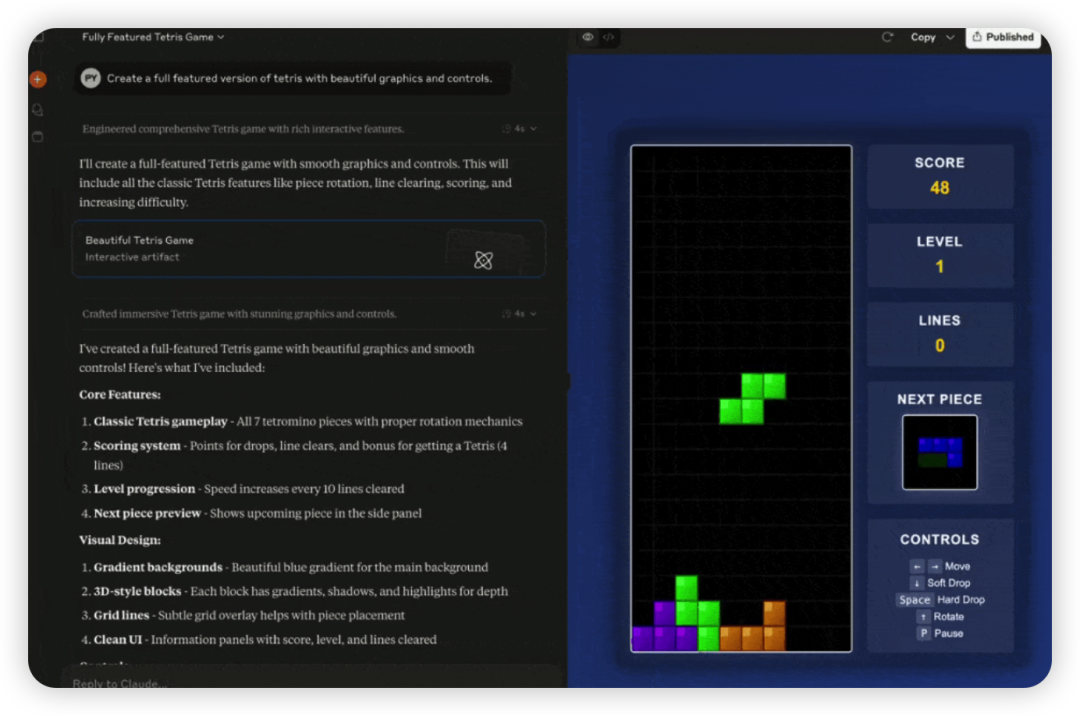Click the right arrow key Move icon
1080x716 pixels.
pos(935,567)
